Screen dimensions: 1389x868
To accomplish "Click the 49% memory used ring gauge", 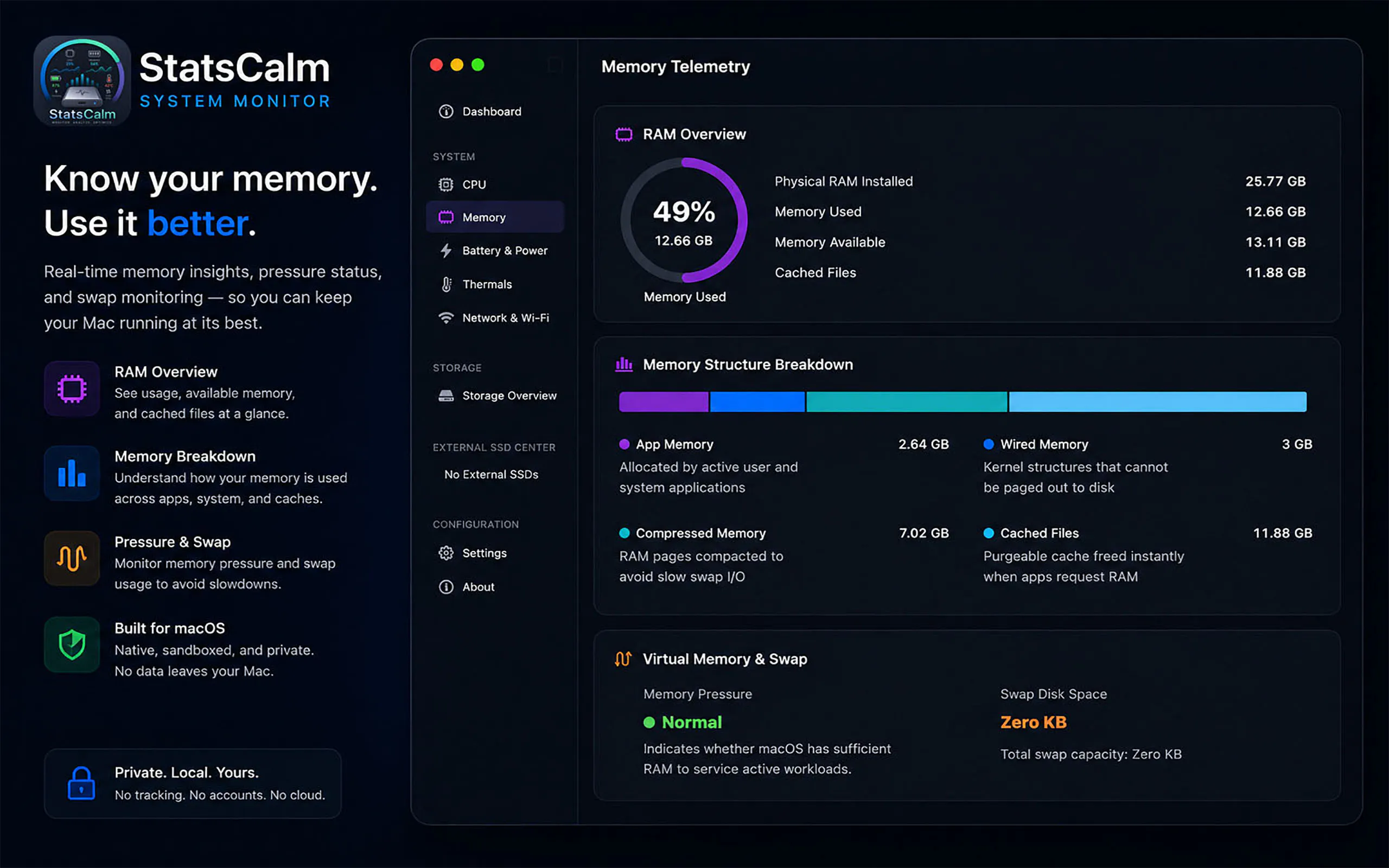I will (x=684, y=220).
